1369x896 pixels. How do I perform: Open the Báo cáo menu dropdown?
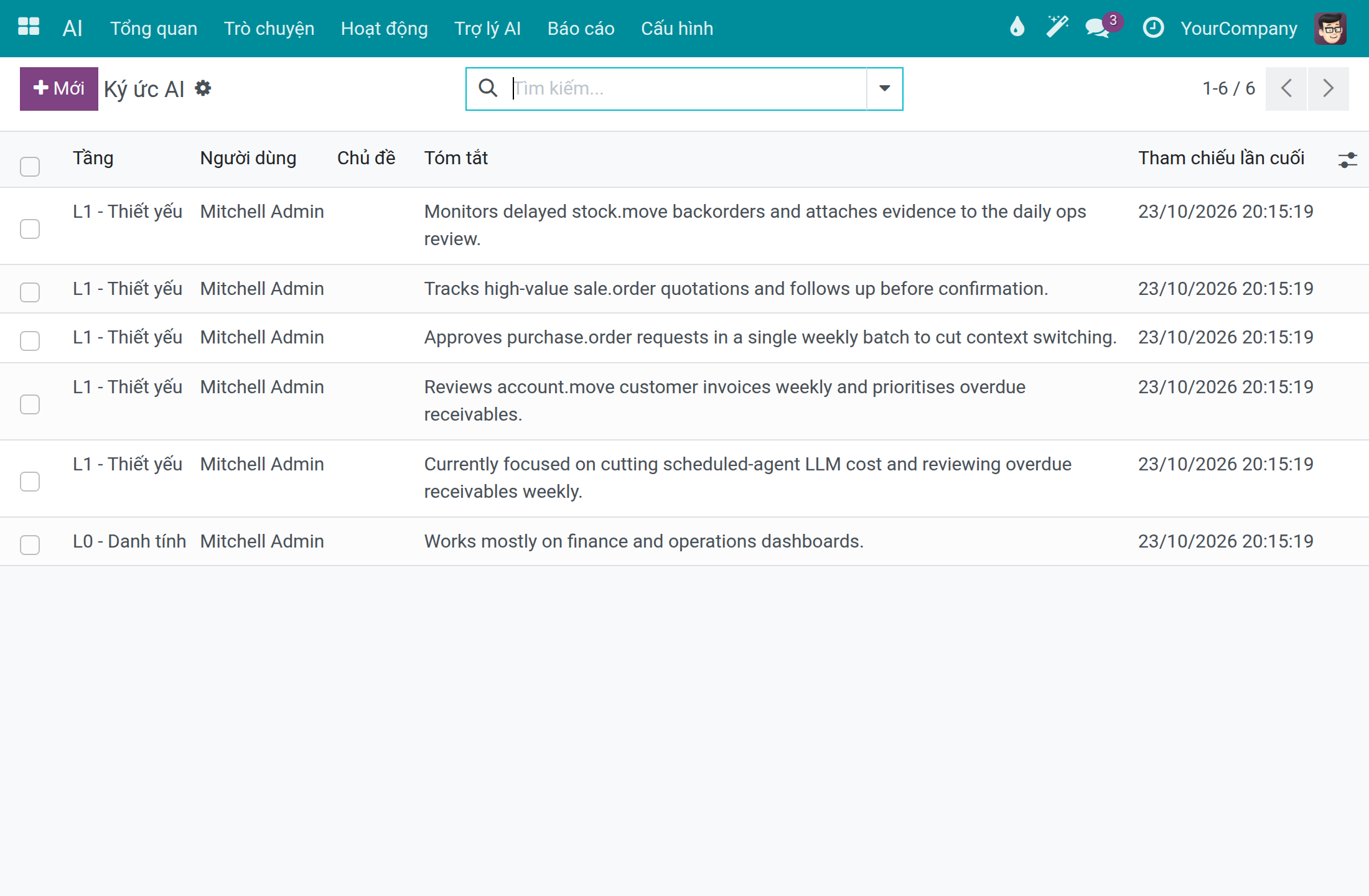pyautogui.click(x=581, y=29)
